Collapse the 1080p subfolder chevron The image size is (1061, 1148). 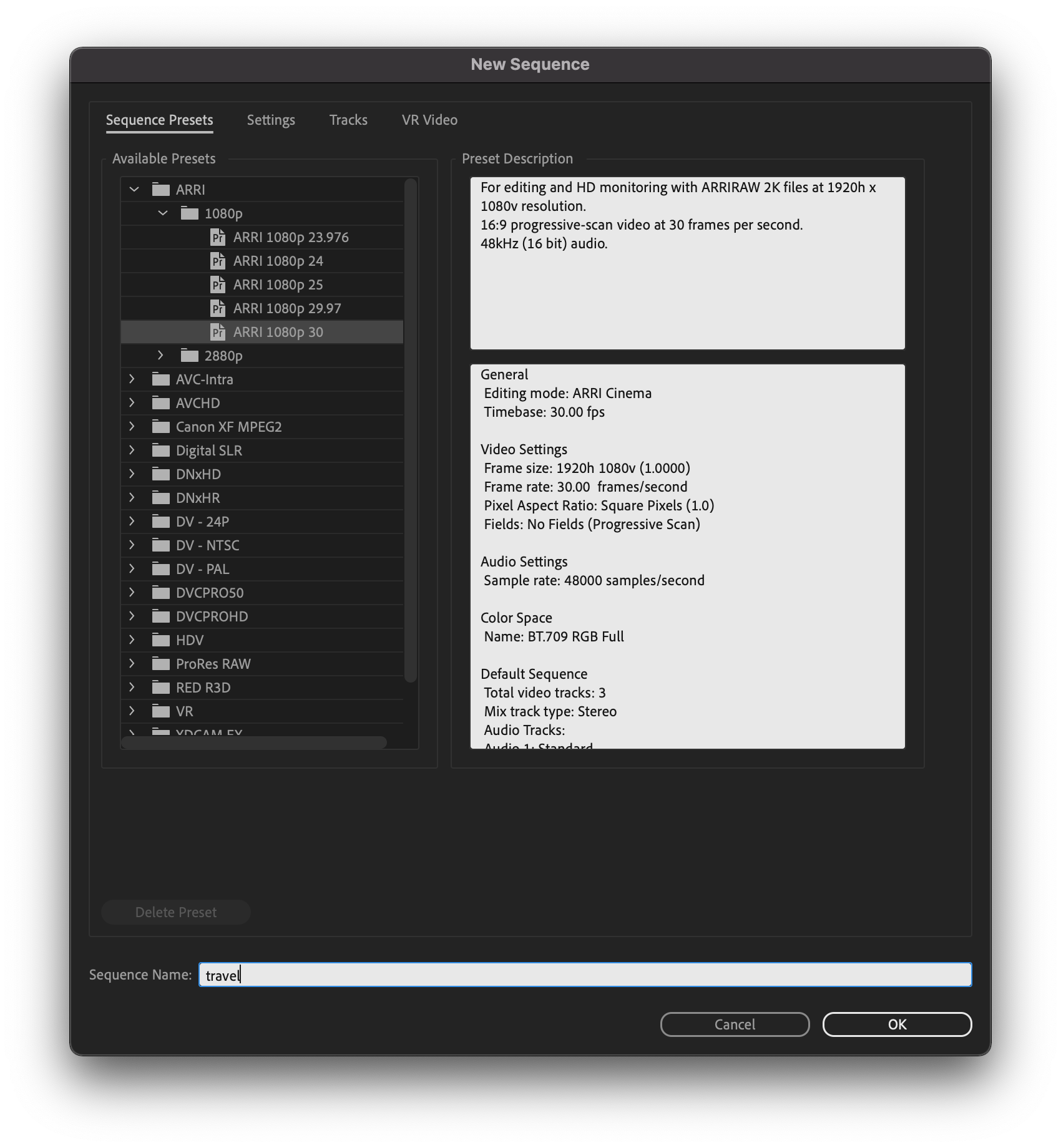[162, 213]
